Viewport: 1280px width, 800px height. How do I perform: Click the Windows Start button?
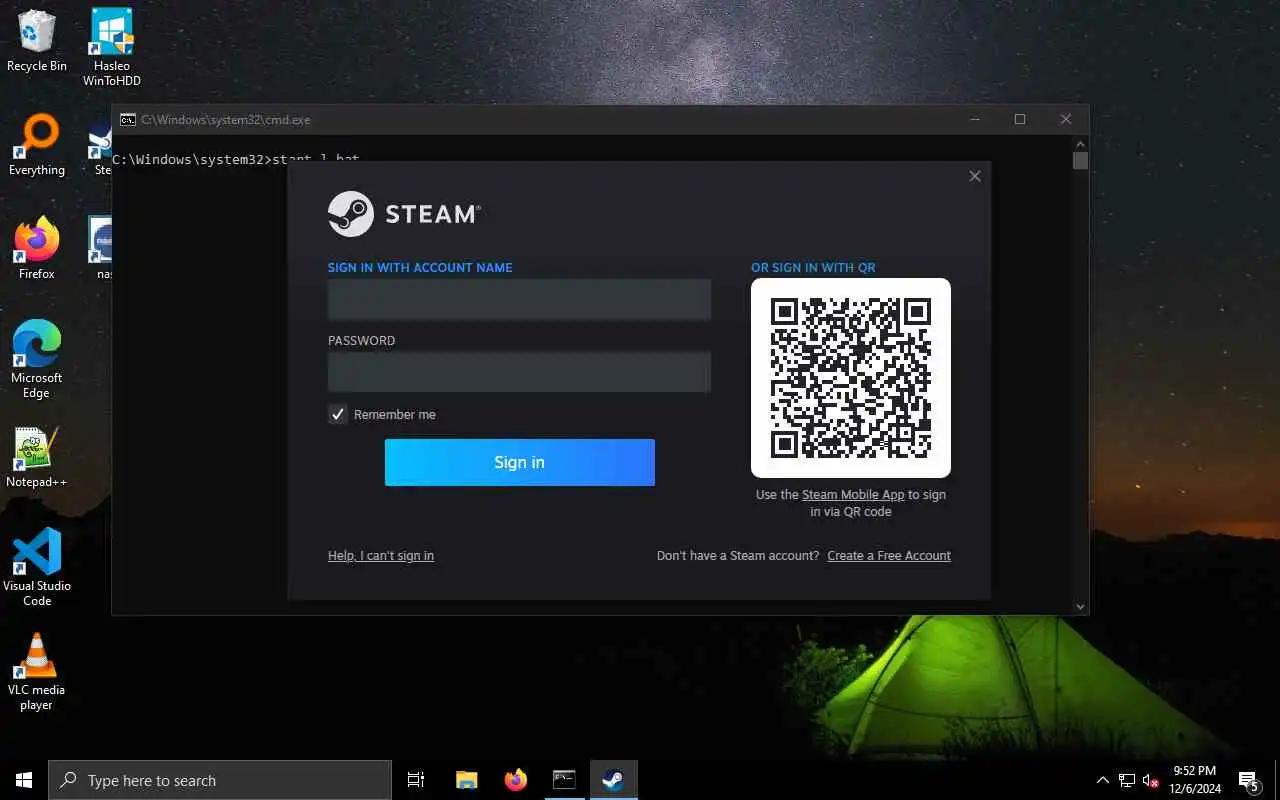pyautogui.click(x=24, y=780)
